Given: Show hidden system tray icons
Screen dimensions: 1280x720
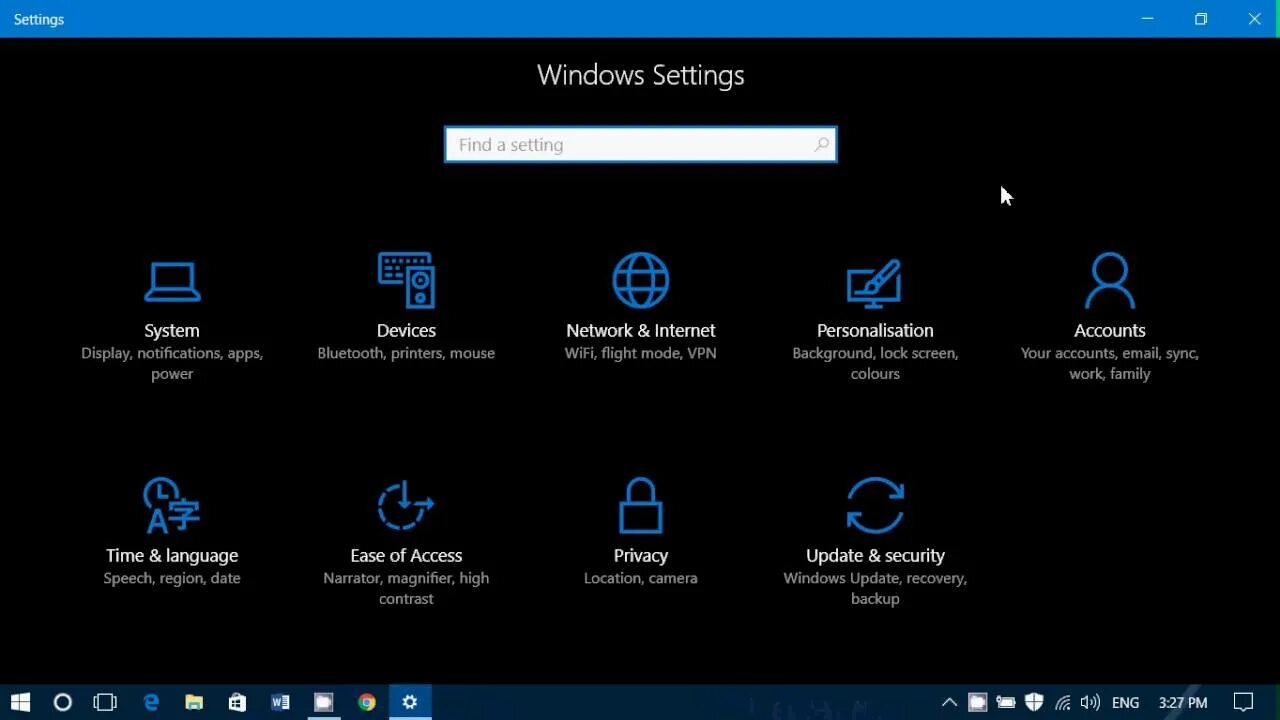Looking at the screenshot, I should (x=949, y=703).
